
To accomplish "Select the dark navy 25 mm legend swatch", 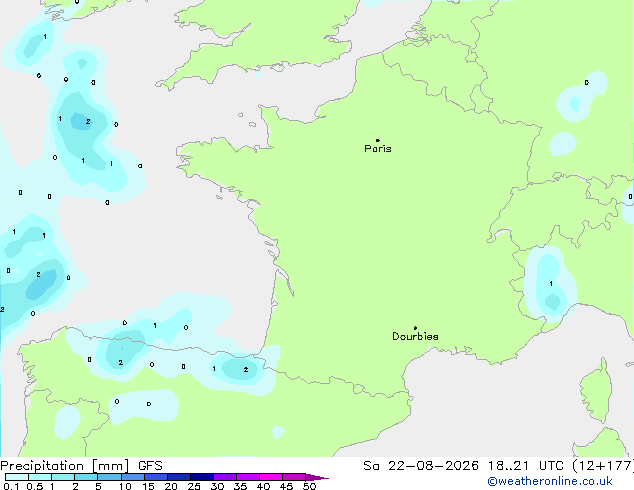I will coord(202,477).
